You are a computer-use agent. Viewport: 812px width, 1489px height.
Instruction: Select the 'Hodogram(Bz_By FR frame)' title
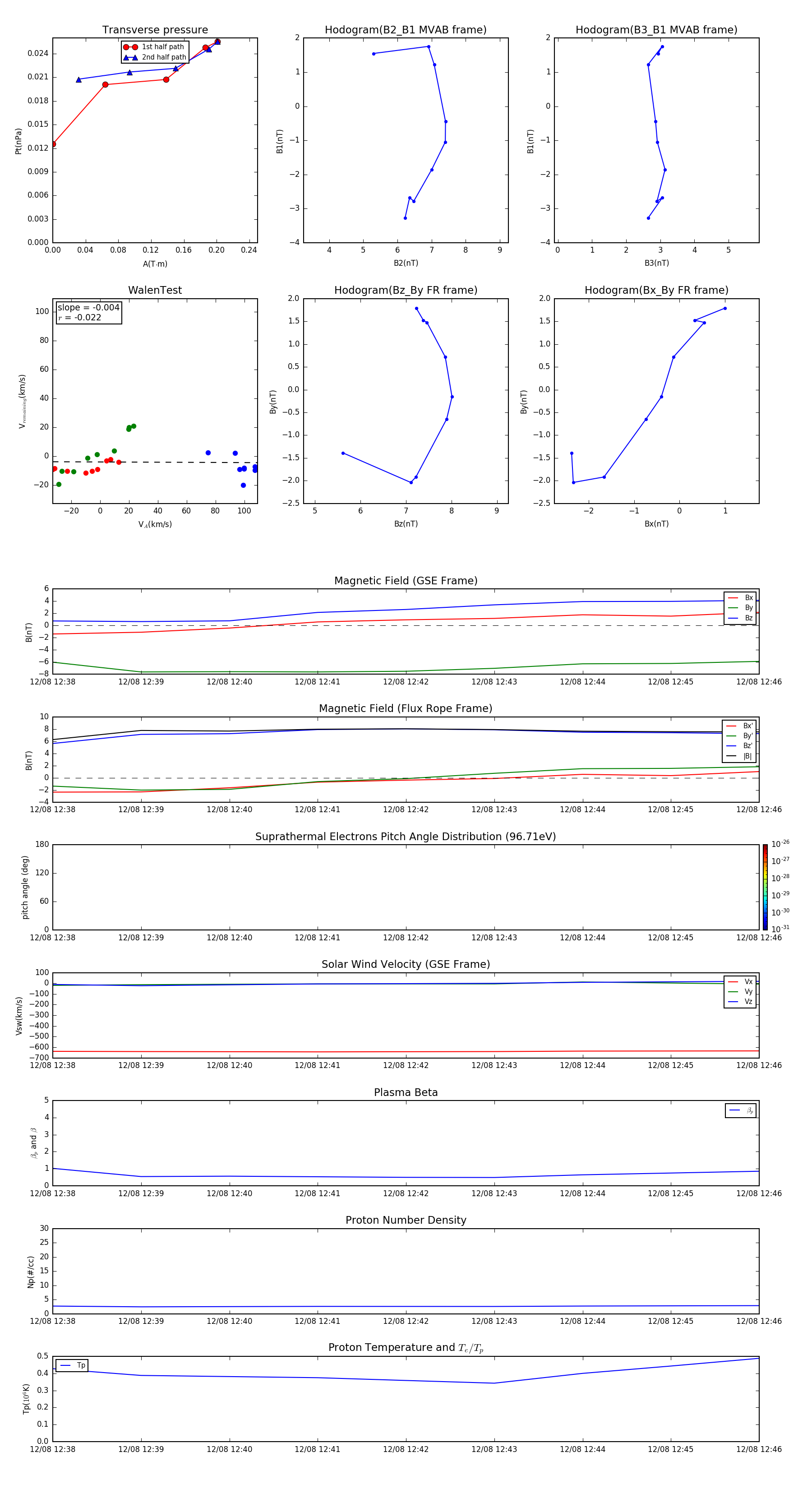pos(406,290)
